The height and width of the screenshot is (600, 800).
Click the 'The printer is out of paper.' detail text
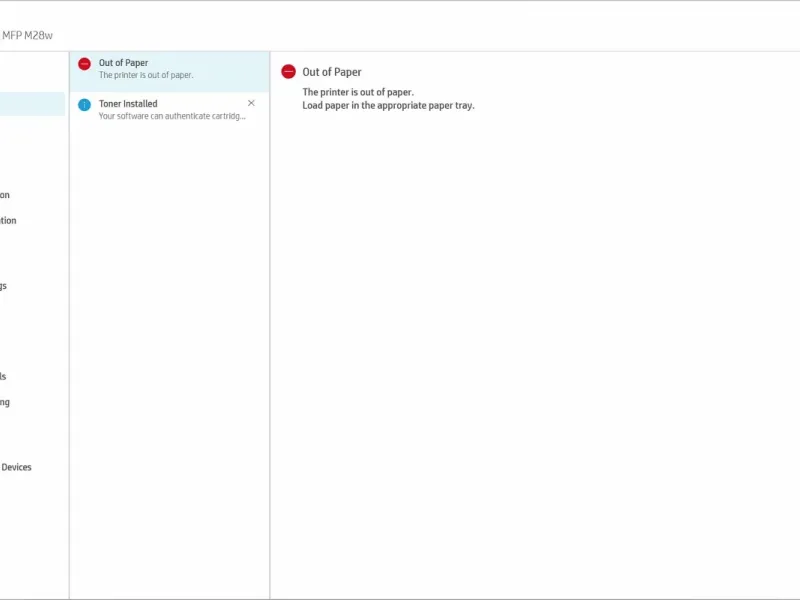[x=358, y=92]
